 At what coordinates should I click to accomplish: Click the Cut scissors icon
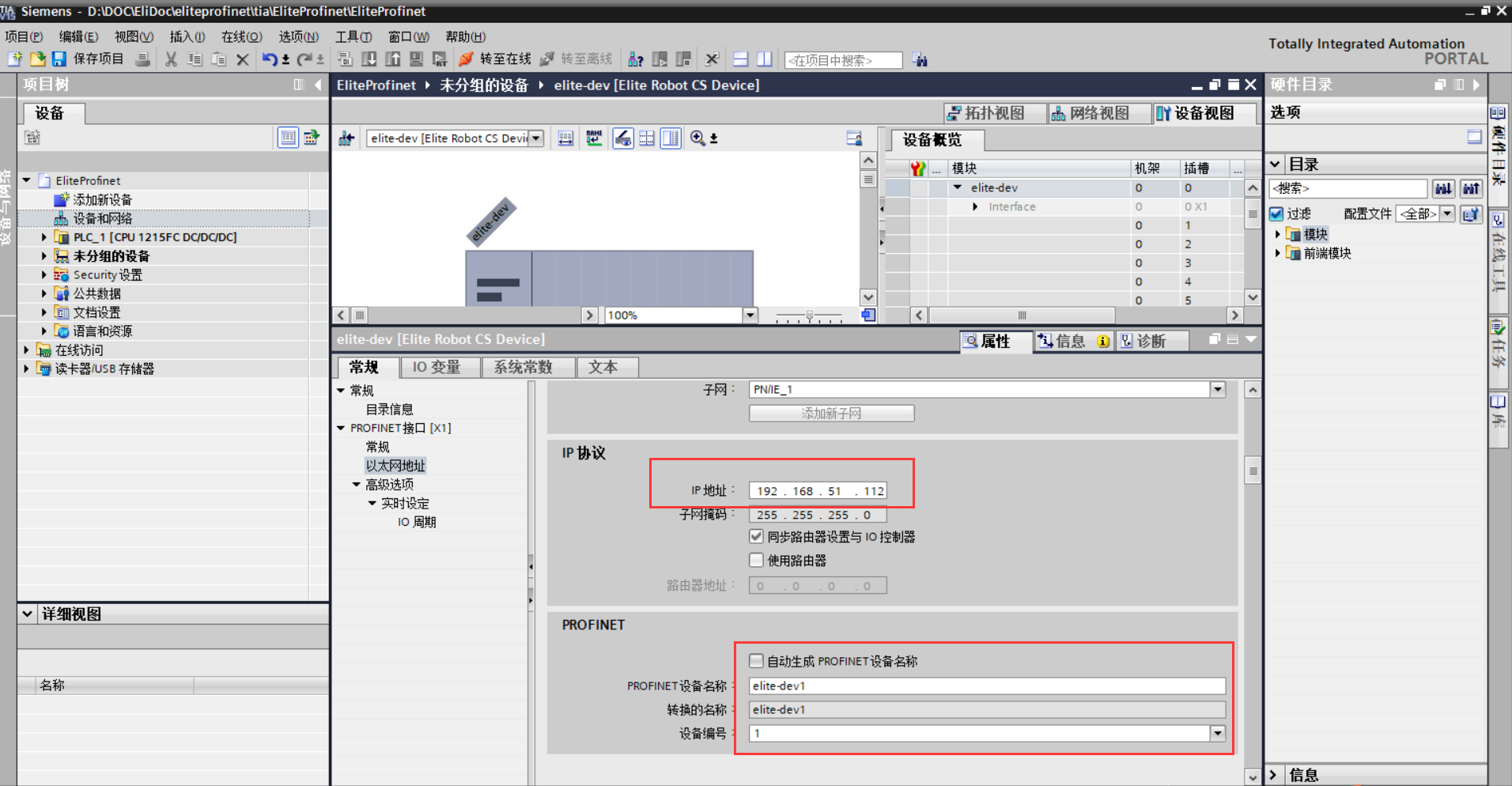171,59
